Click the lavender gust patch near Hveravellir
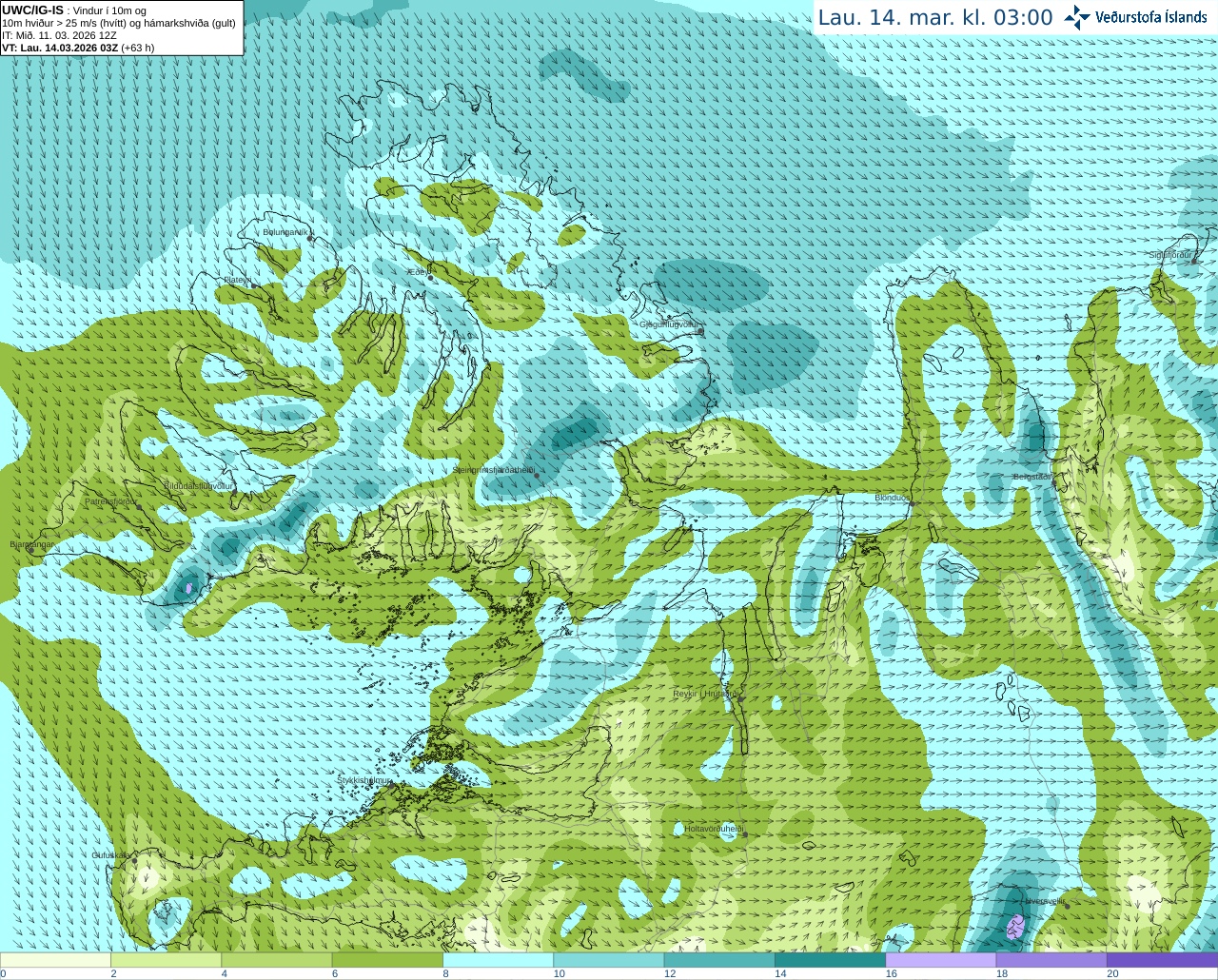 [x=1015, y=927]
